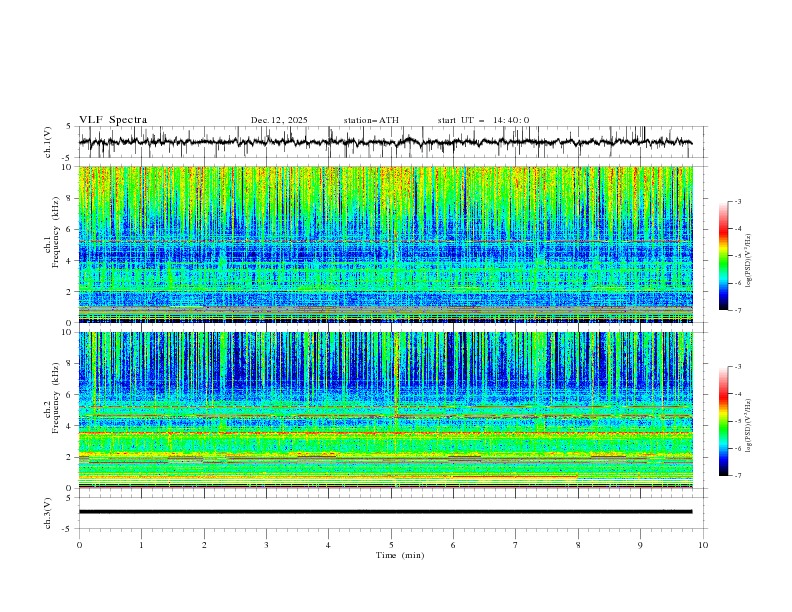The height and width of the screenshot is (612, 792).
Task: Click the "5" volt tick of ch.3(V) axis
Action: pos(69,498)
